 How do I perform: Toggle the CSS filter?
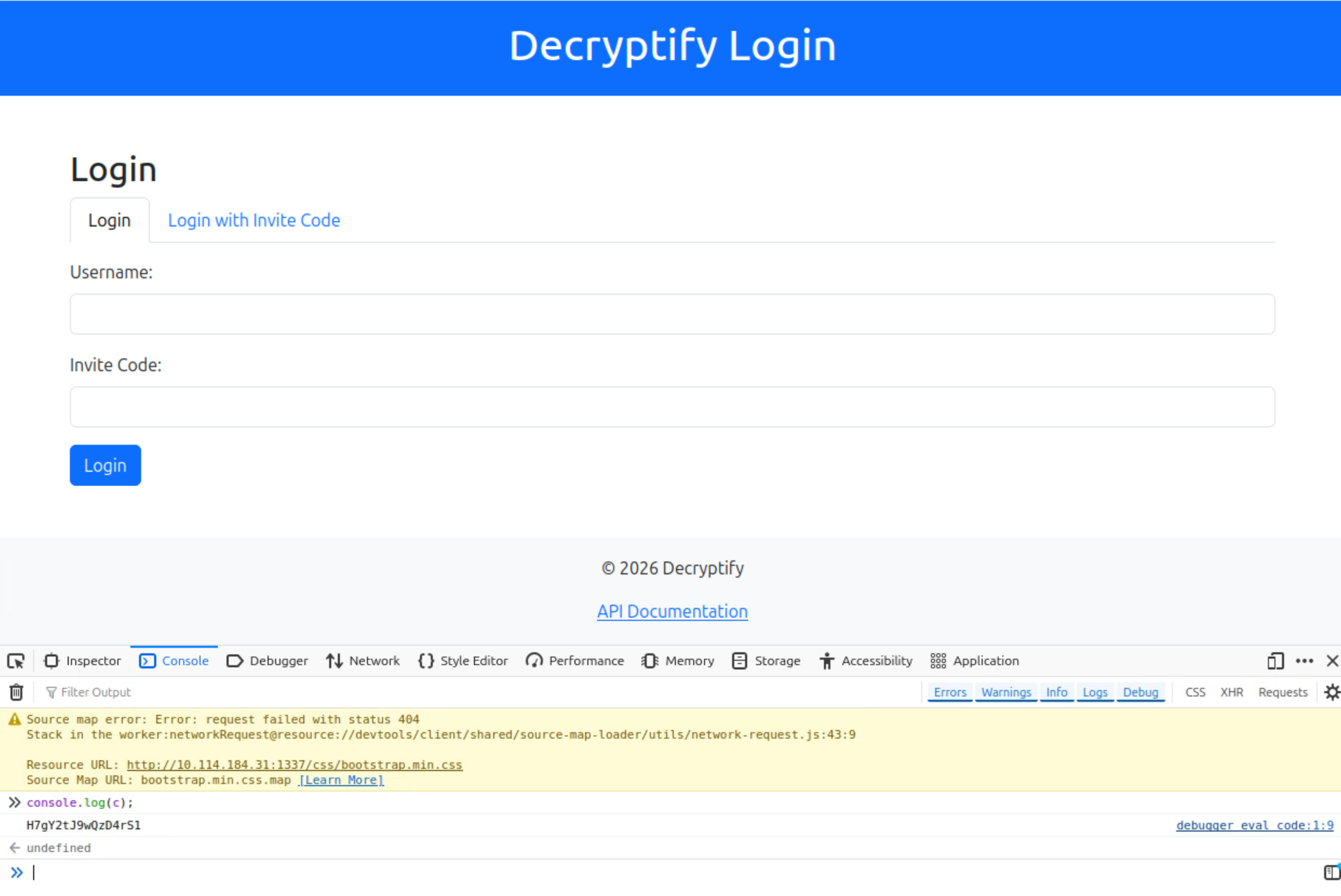(x=1196, y=693)
